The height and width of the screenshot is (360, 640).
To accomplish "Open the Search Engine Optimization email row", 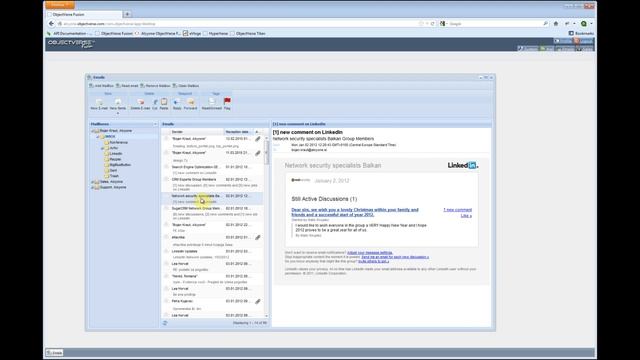I will 212,169.
